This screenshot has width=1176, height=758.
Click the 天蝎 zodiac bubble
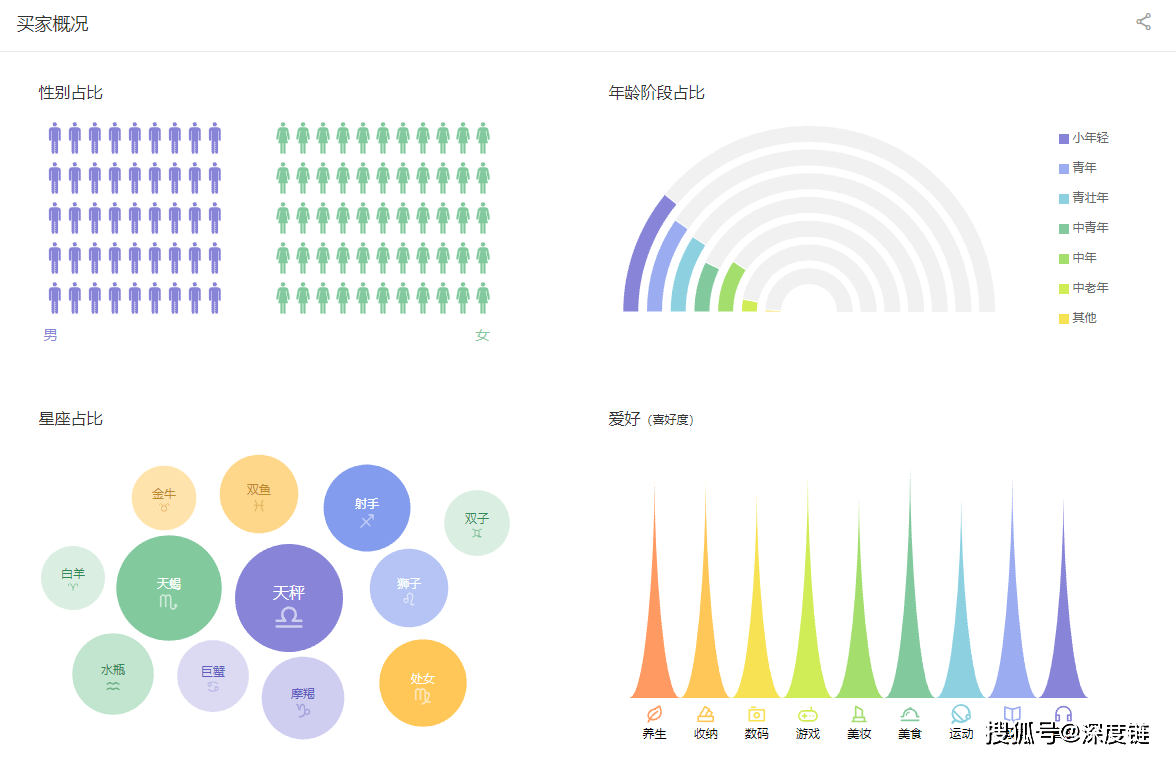tap(169, 588)
